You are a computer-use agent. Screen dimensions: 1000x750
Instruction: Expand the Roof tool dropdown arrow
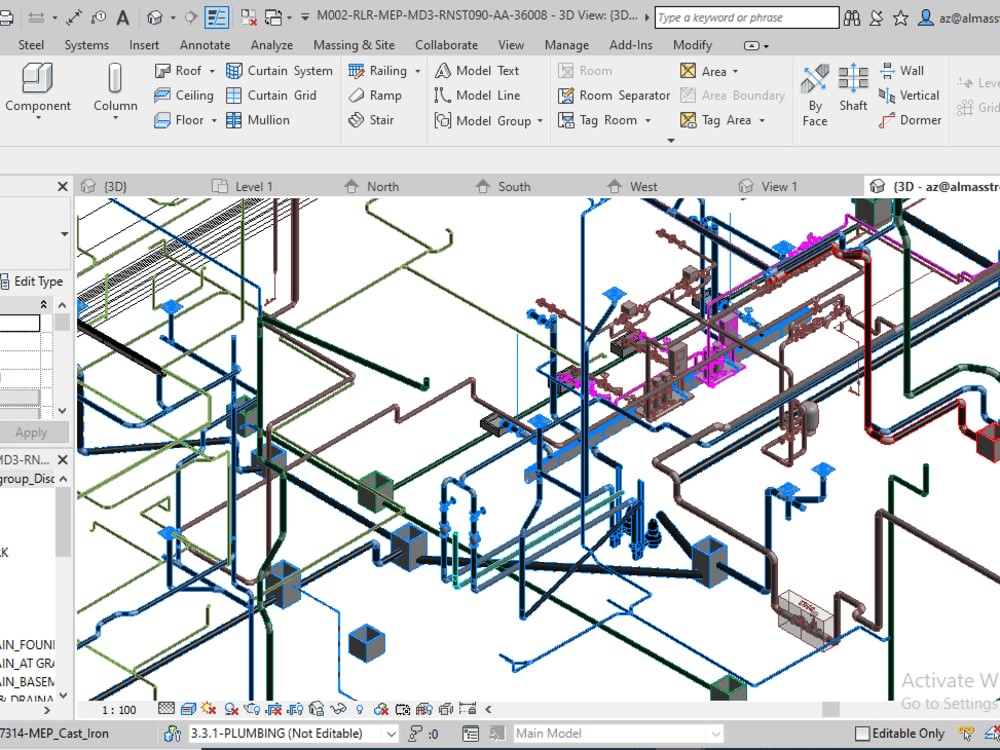point(212,71)
